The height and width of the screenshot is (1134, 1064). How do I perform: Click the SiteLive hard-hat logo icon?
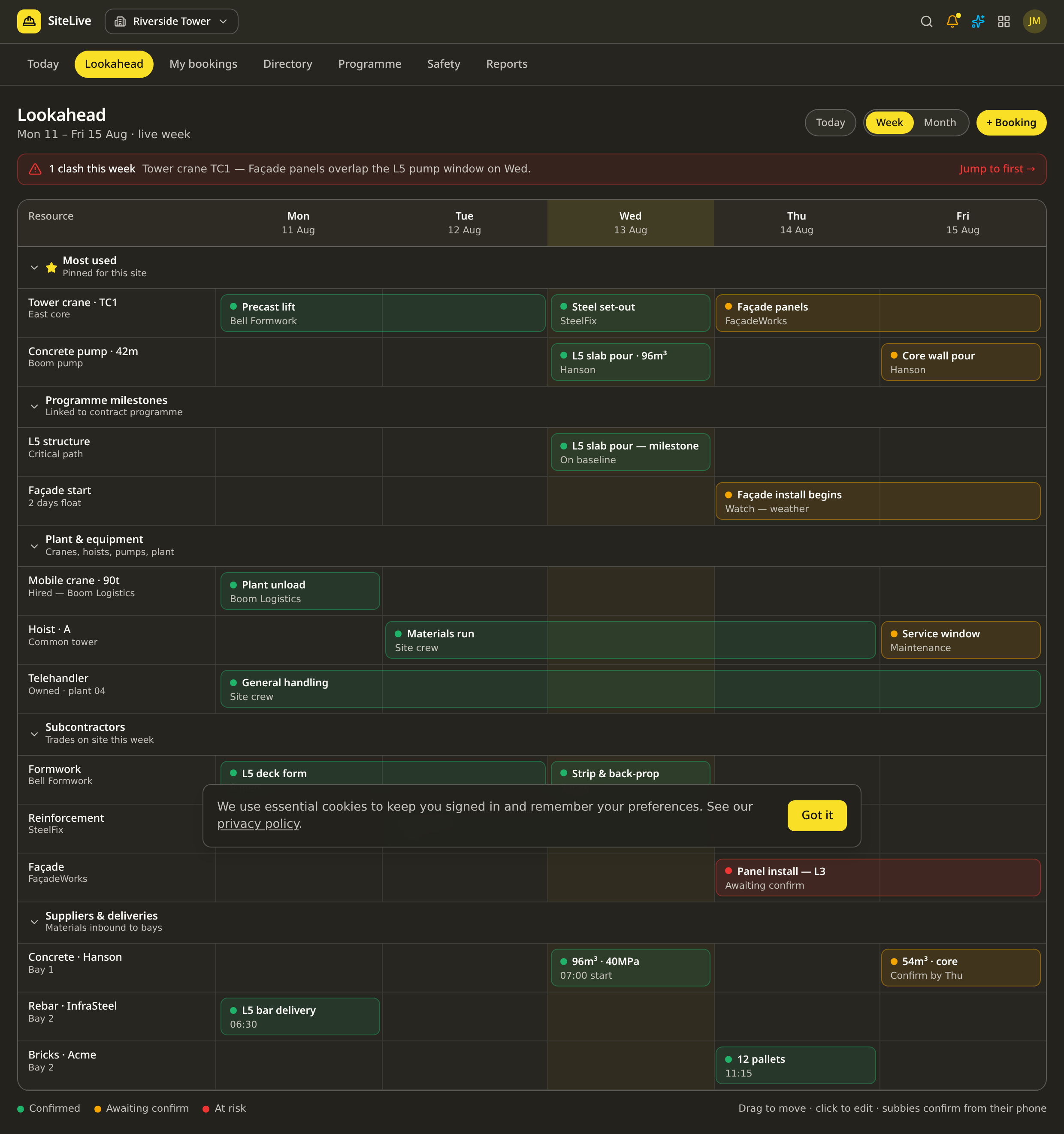coord(29,21)
